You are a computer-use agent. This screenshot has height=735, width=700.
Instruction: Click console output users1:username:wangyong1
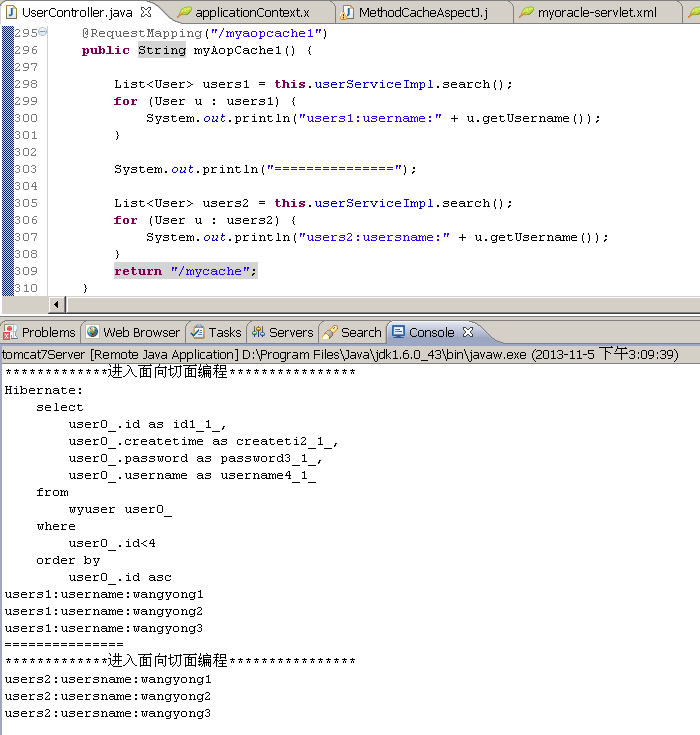(104, 594)
